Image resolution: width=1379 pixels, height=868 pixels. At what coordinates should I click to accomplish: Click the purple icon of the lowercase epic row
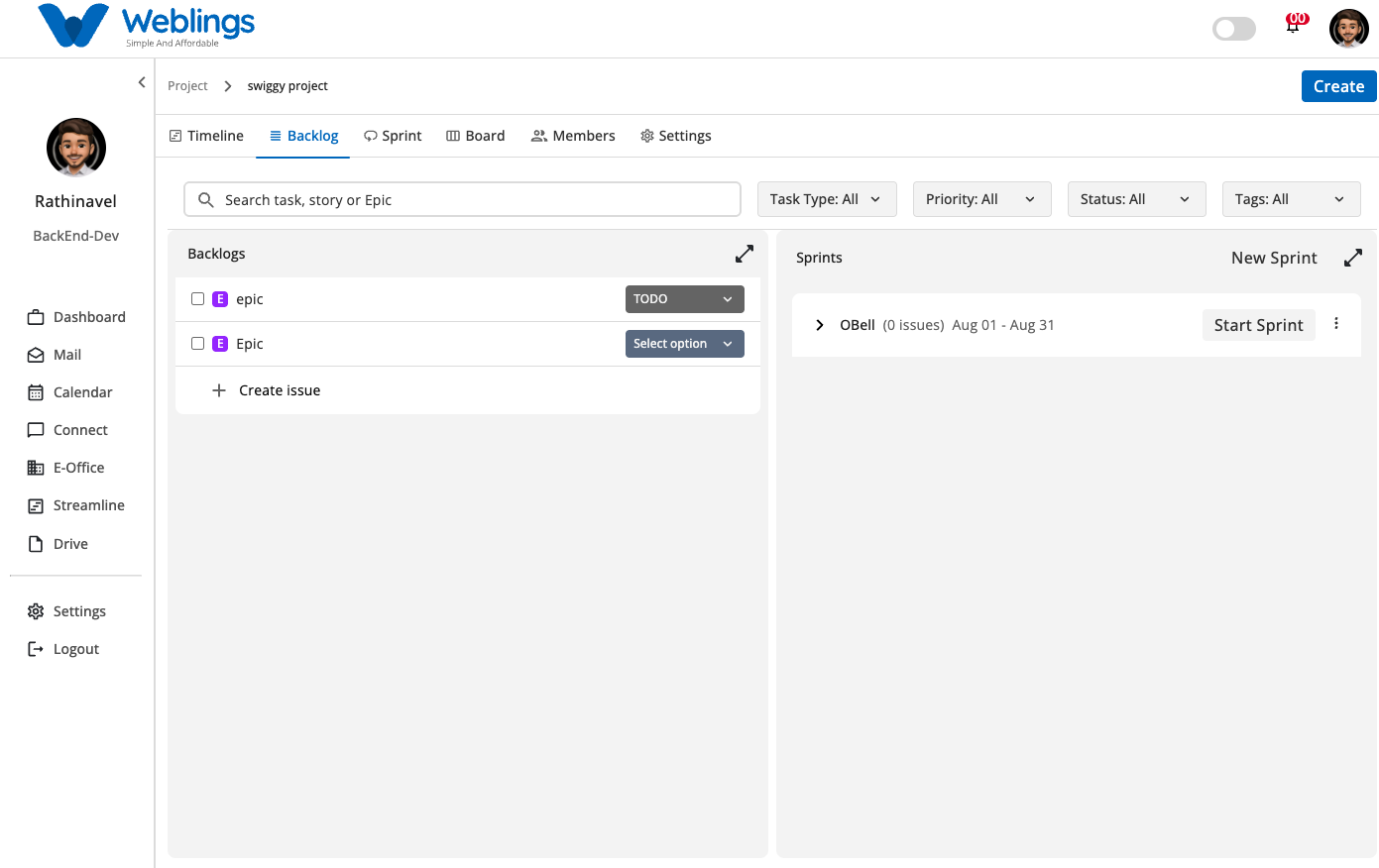[220, 299]
